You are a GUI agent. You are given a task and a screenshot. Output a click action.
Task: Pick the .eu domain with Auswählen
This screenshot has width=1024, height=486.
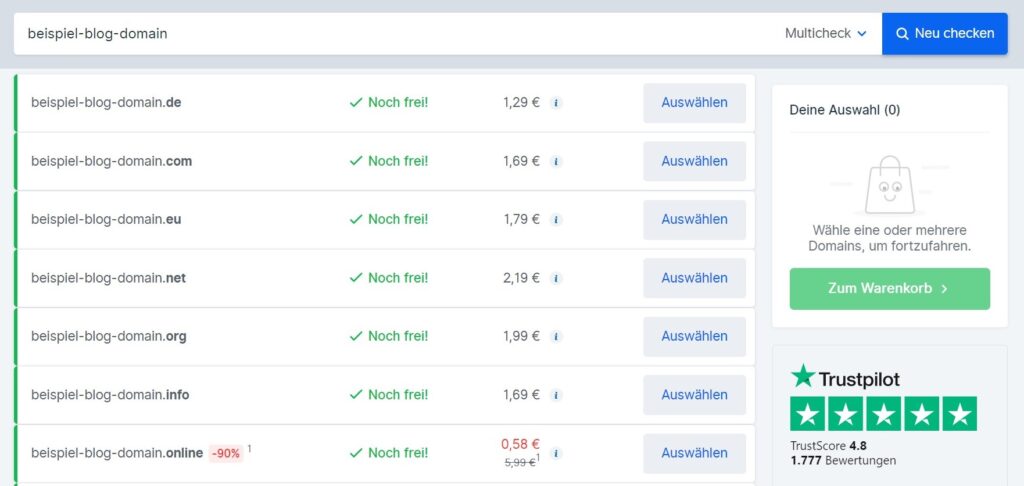tap(694, 219)
